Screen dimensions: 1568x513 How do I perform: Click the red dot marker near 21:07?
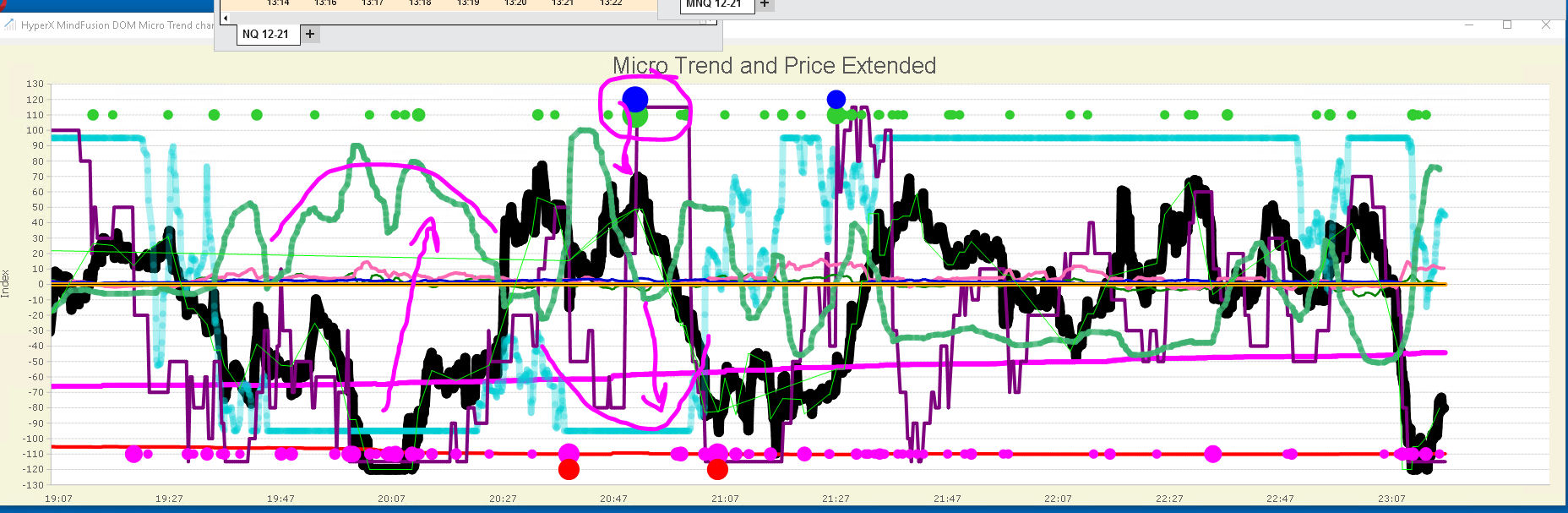point(717,469)
